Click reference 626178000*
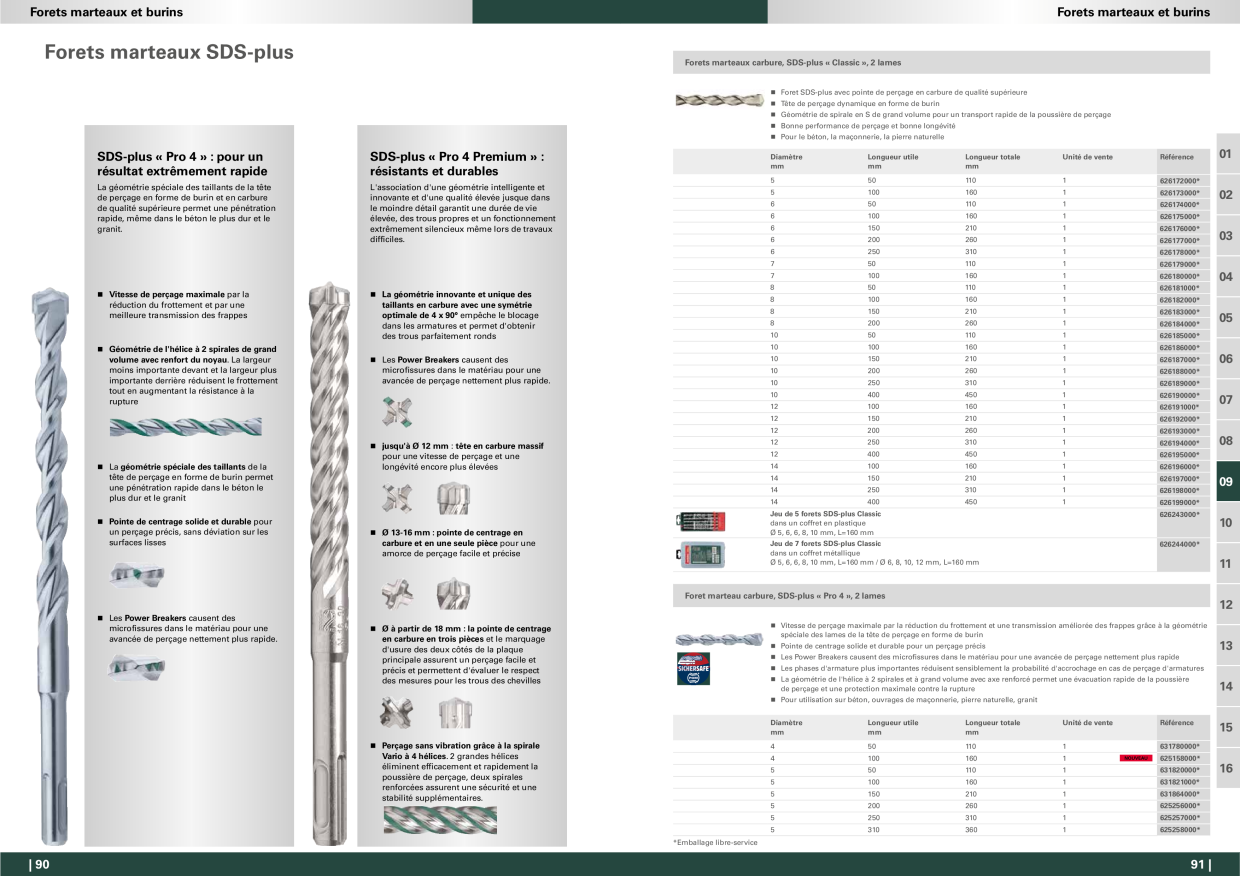Image resolution: width=1240 pixels, height=876 pixels. coord(1179,252)
